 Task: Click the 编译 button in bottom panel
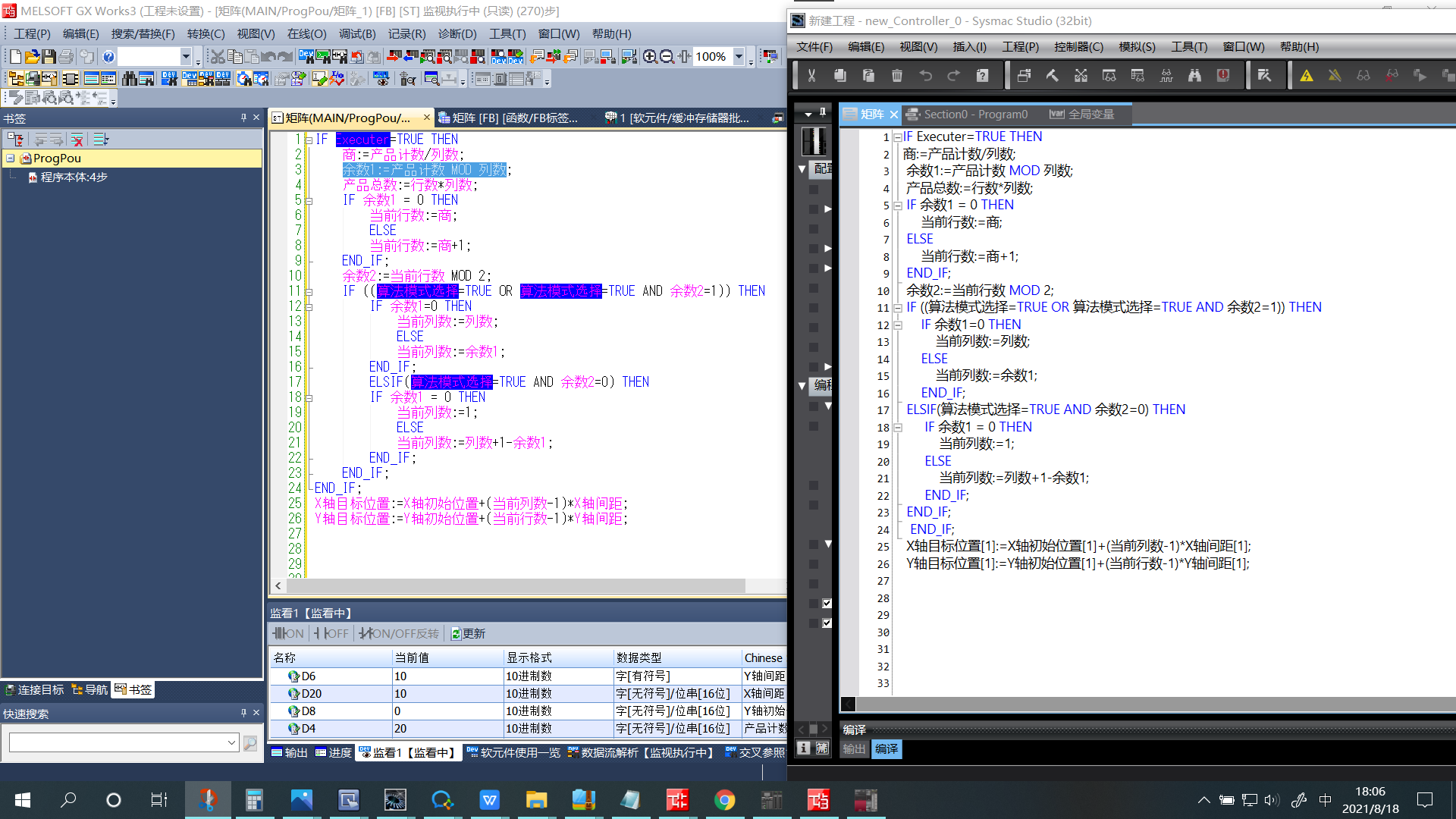886,749
